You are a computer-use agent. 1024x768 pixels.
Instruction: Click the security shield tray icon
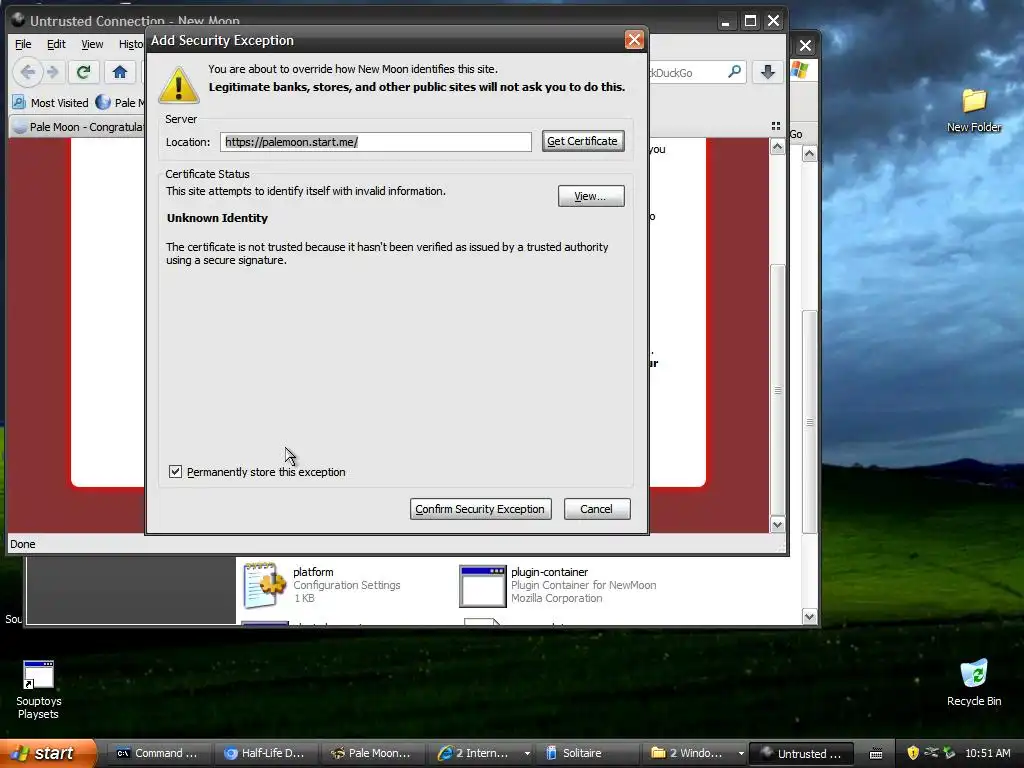913,753
